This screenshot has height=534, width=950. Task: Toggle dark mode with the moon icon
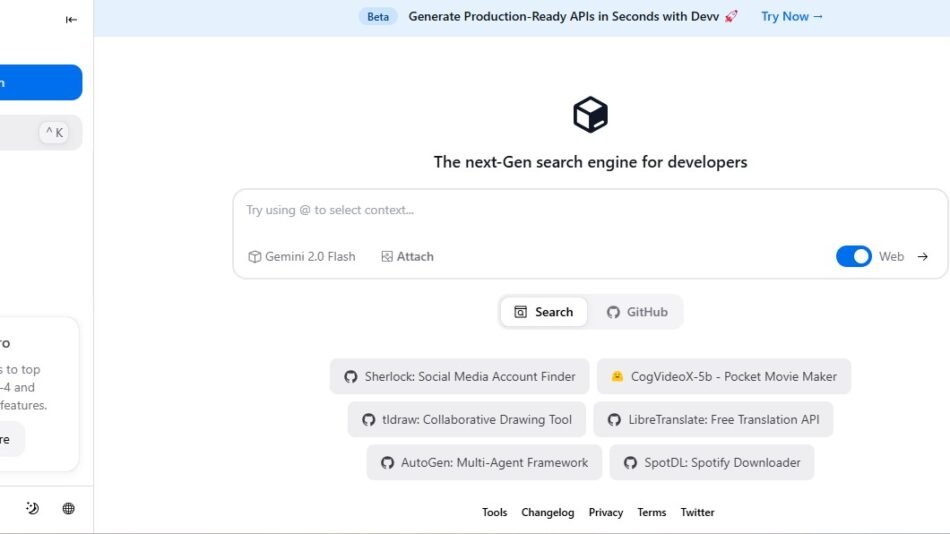pyautogui.click(x=32, y=508)
